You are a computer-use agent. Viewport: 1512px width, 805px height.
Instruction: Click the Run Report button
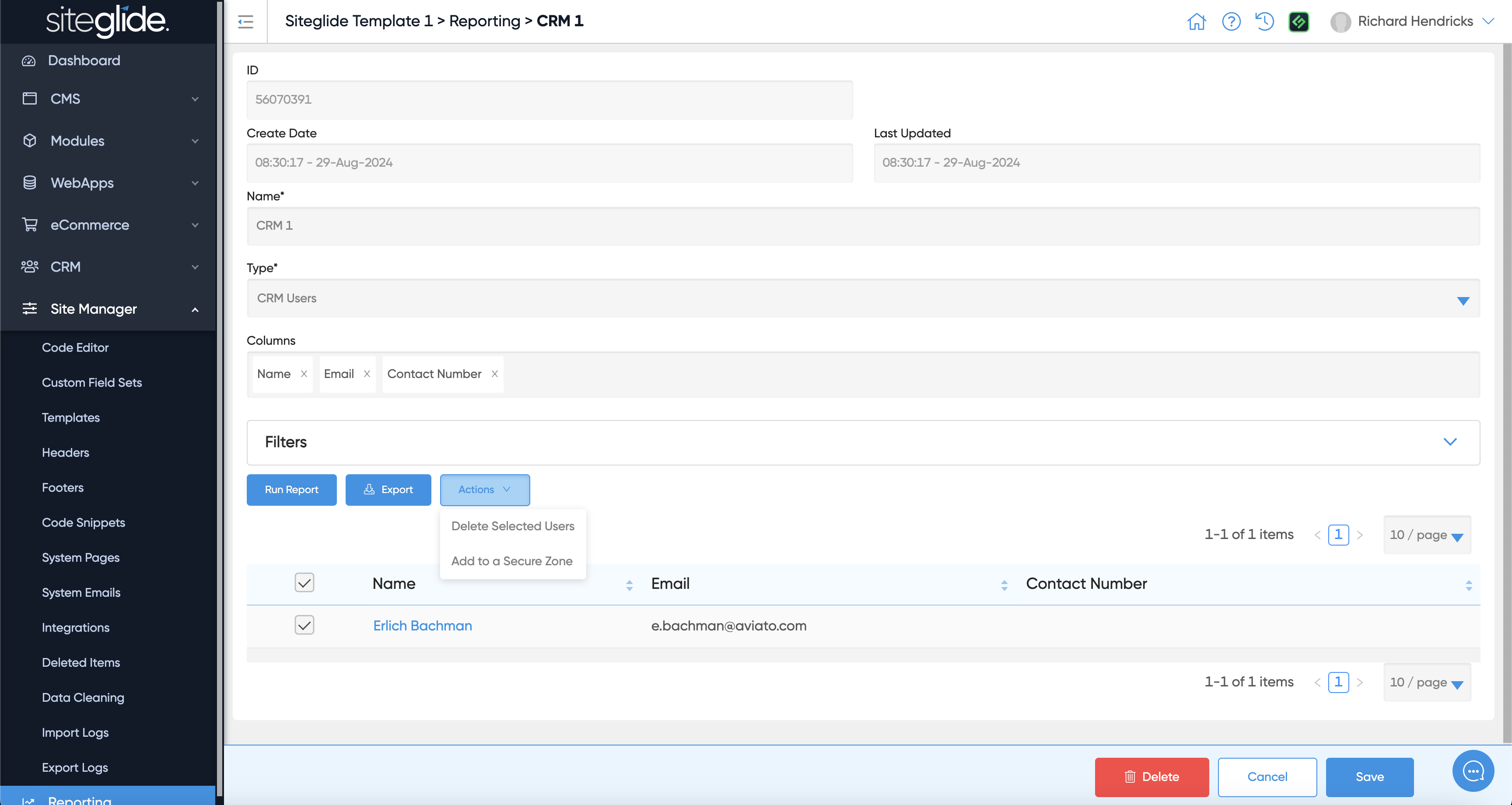[291, 490]
